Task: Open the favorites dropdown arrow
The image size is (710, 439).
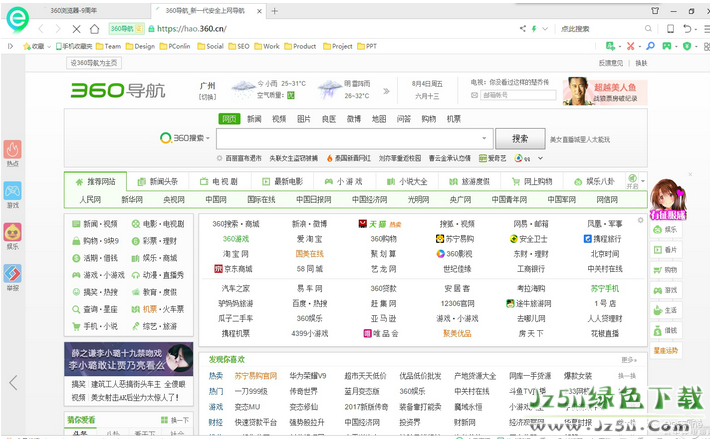Action: tap(49, 47)
